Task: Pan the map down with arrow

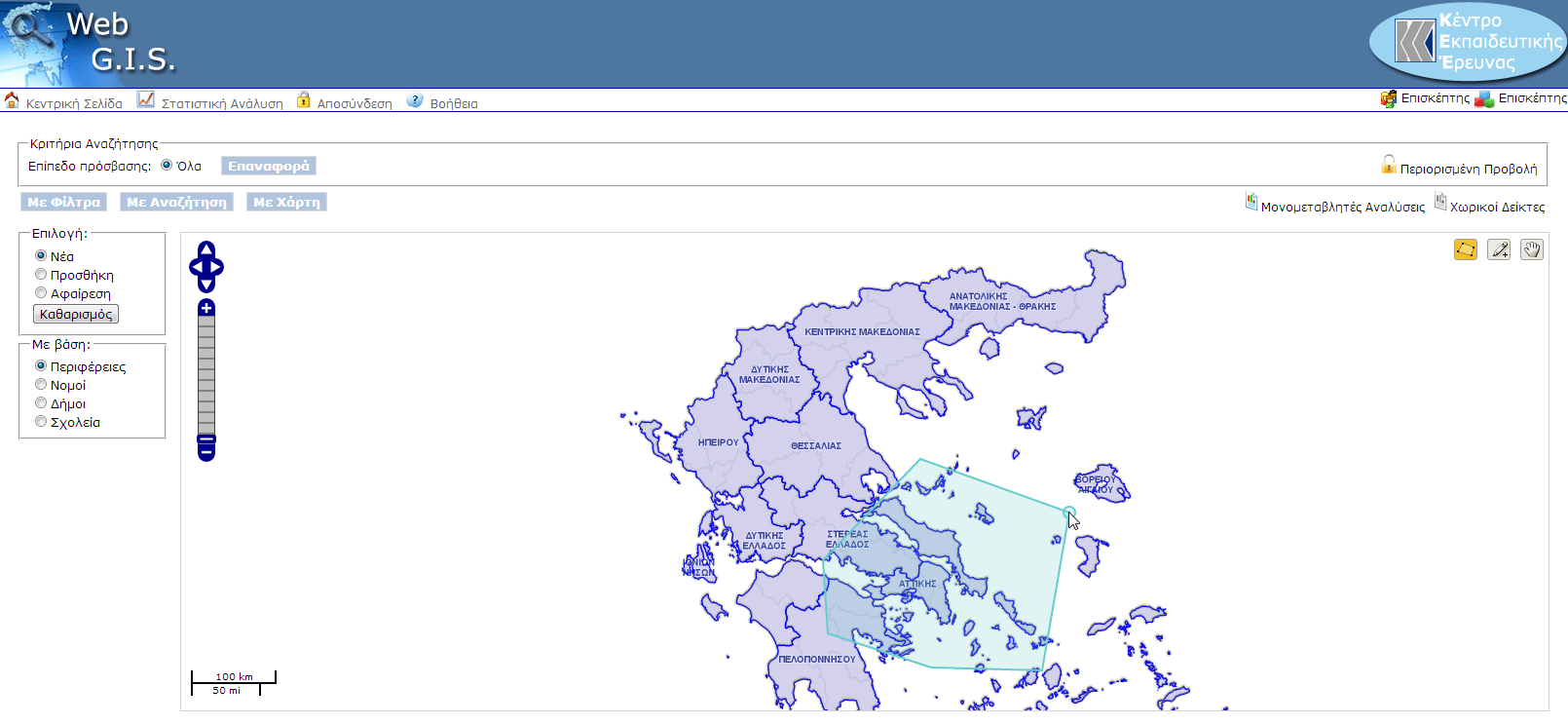Action: (x=206, y=284)
